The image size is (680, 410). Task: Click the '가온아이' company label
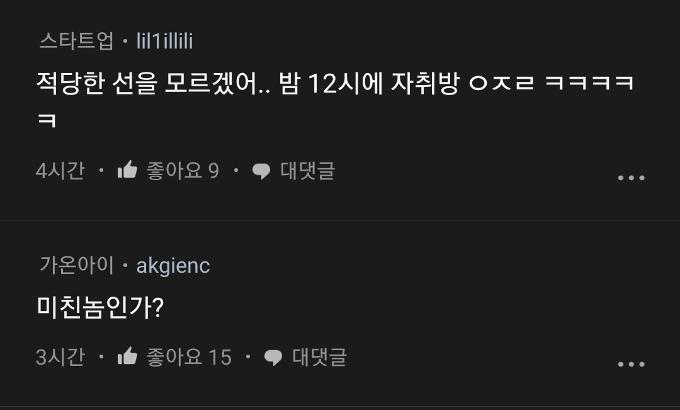(x=76, y=266)
